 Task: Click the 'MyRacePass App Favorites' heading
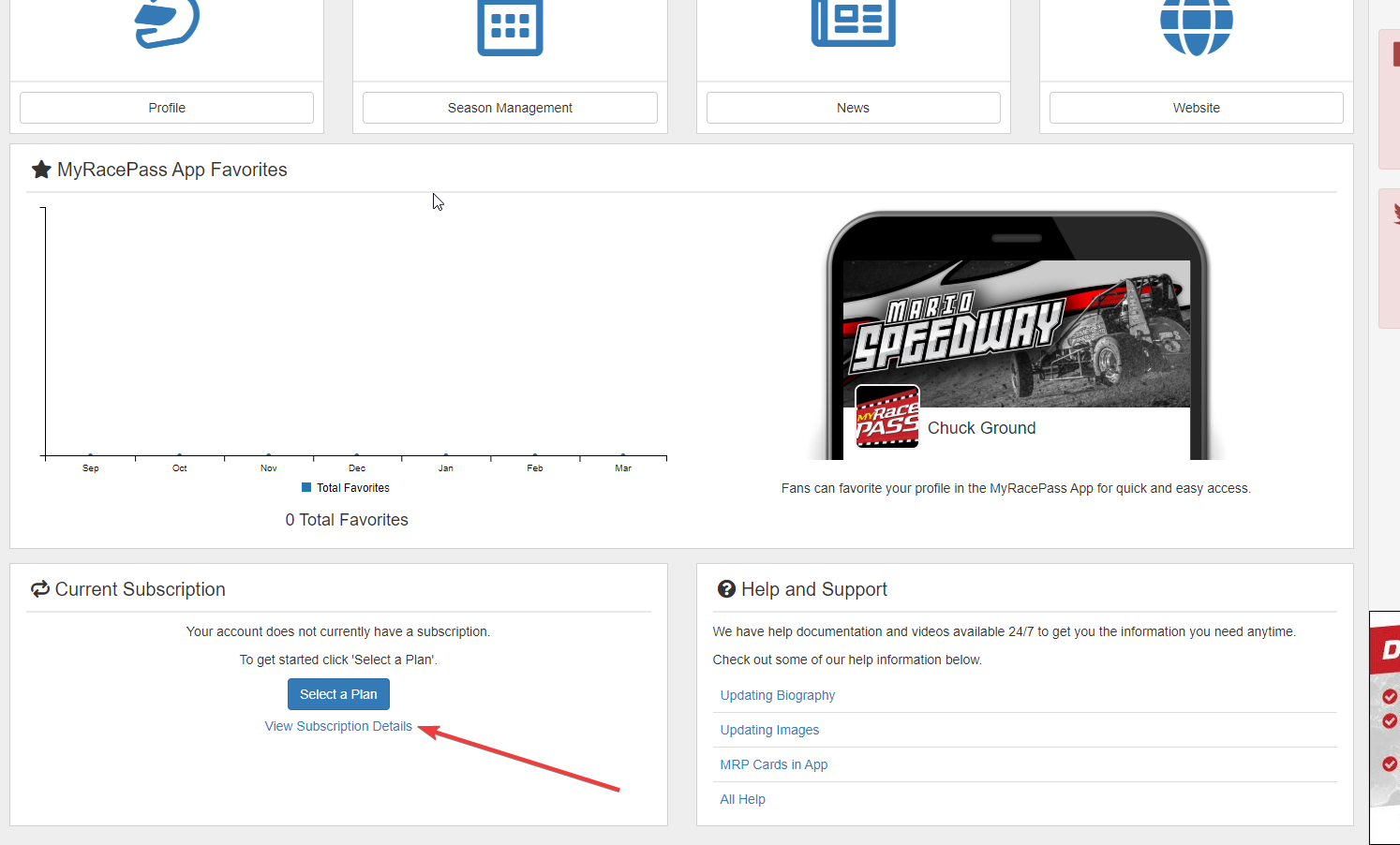[x=172, y=170]
